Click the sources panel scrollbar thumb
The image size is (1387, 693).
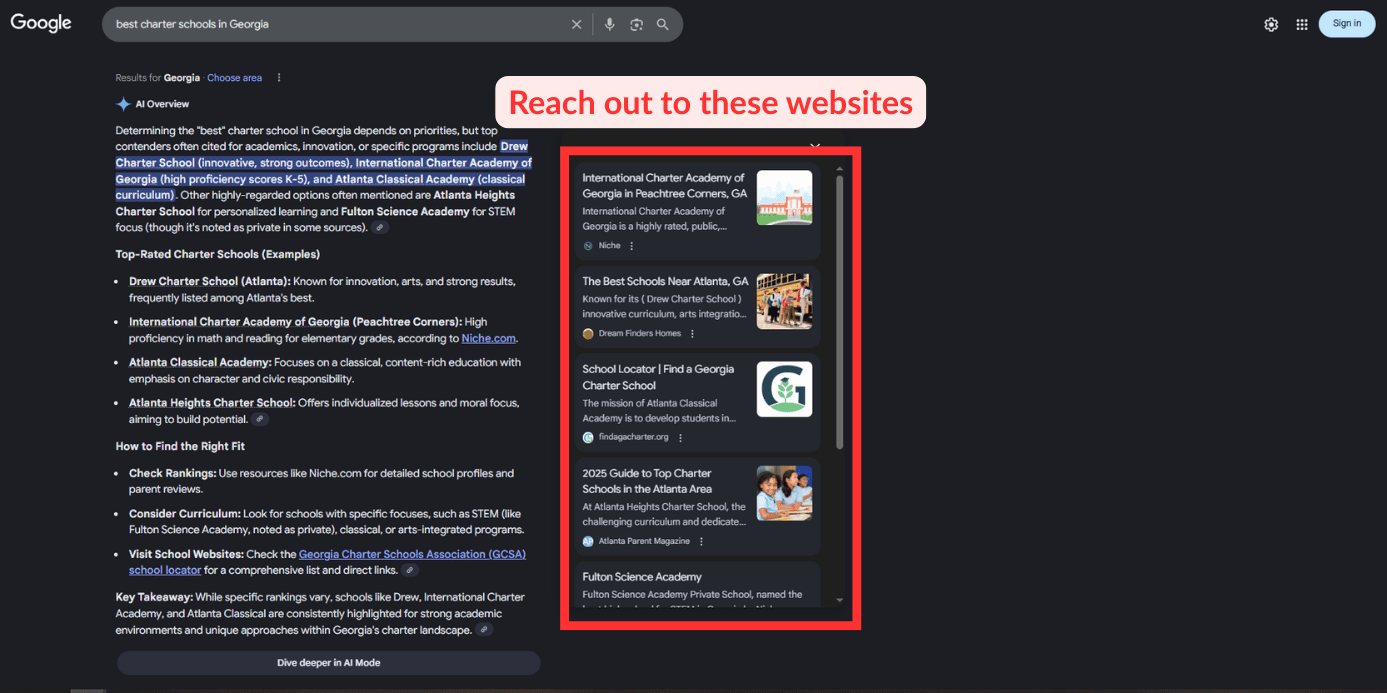[x=840, y=313]
